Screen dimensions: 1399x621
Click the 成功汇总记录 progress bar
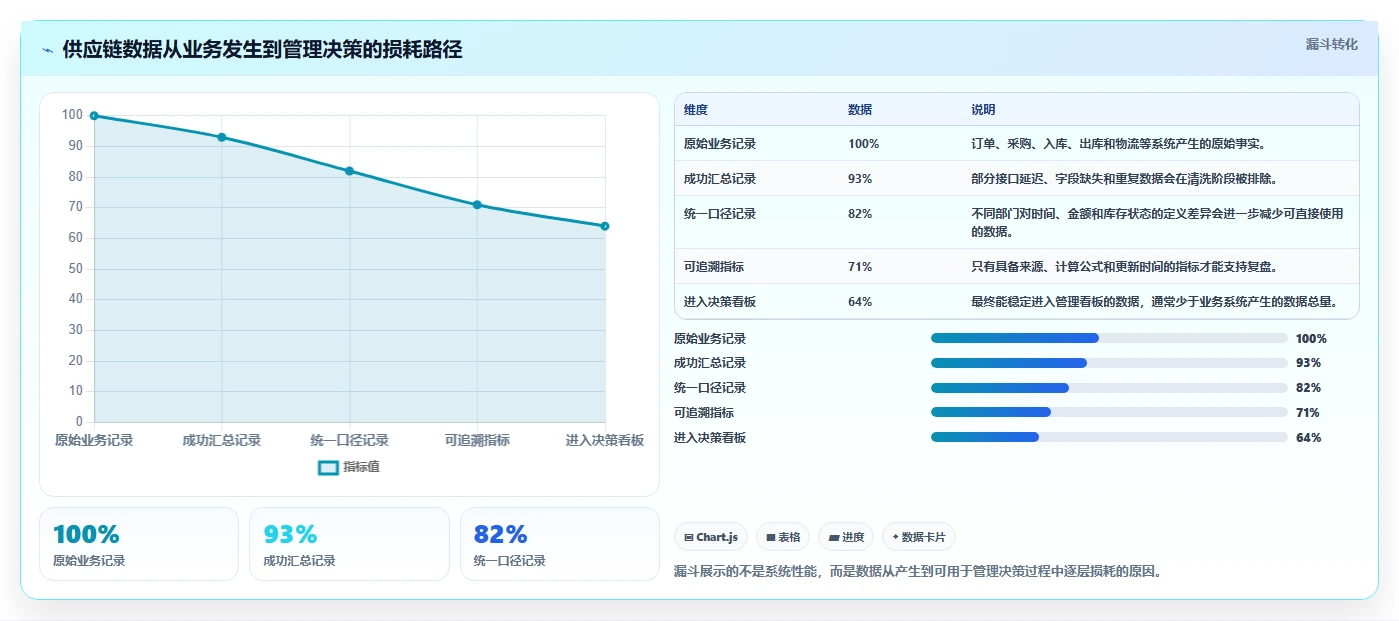[1109, 363]
